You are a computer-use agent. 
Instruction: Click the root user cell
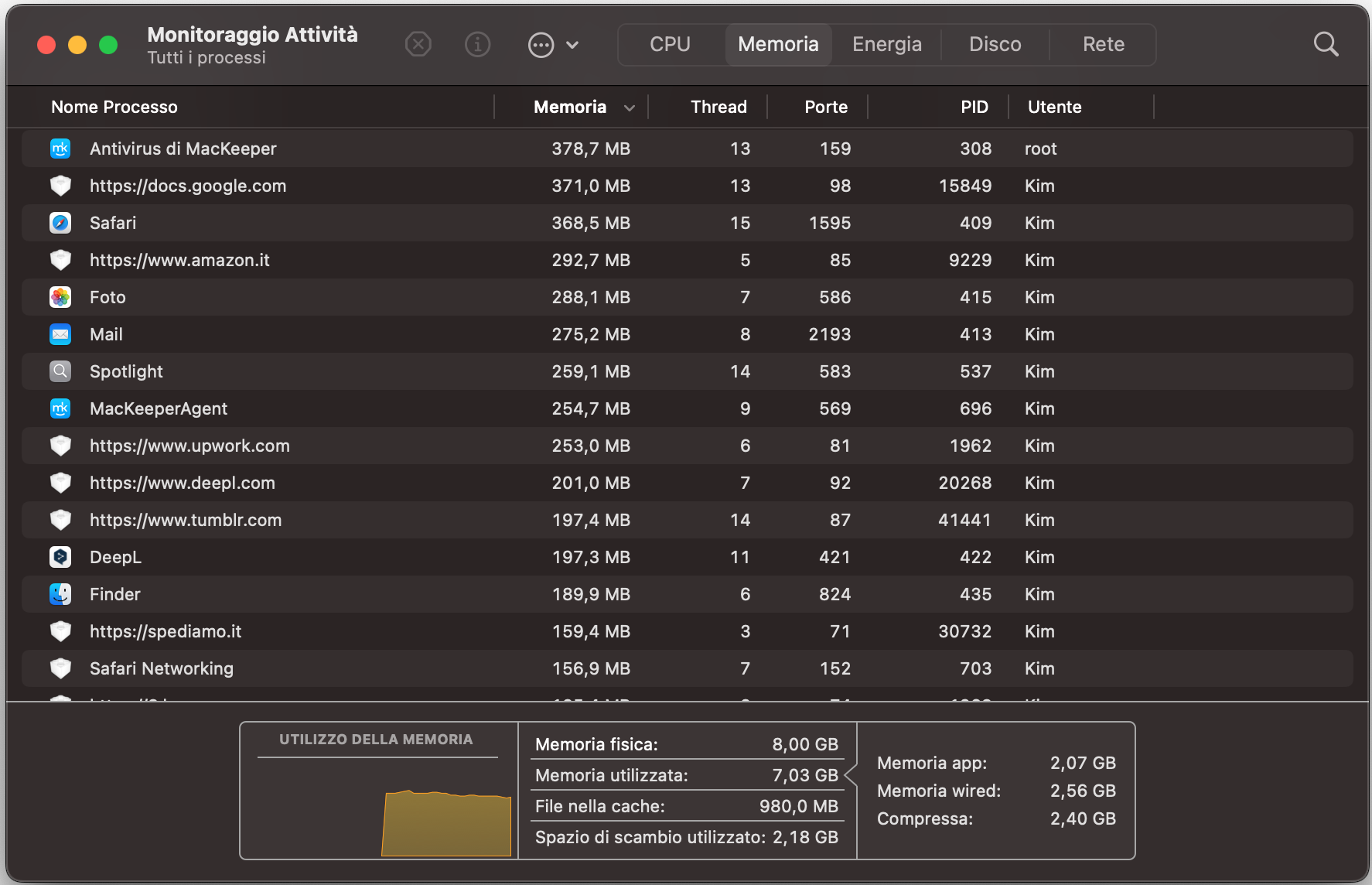[1041, 149]
